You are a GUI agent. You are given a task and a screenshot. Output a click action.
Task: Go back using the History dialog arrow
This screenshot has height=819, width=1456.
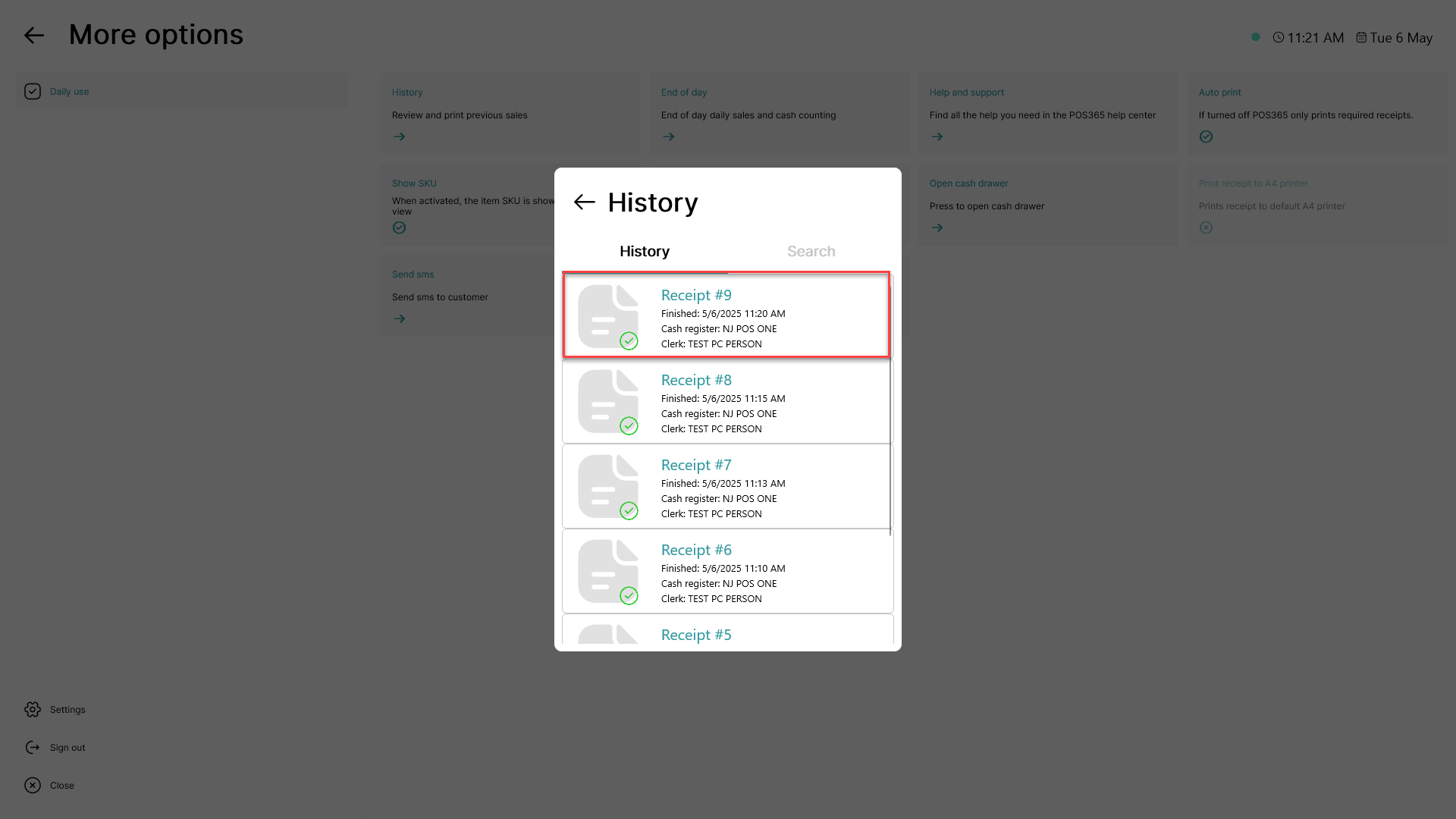584,202
